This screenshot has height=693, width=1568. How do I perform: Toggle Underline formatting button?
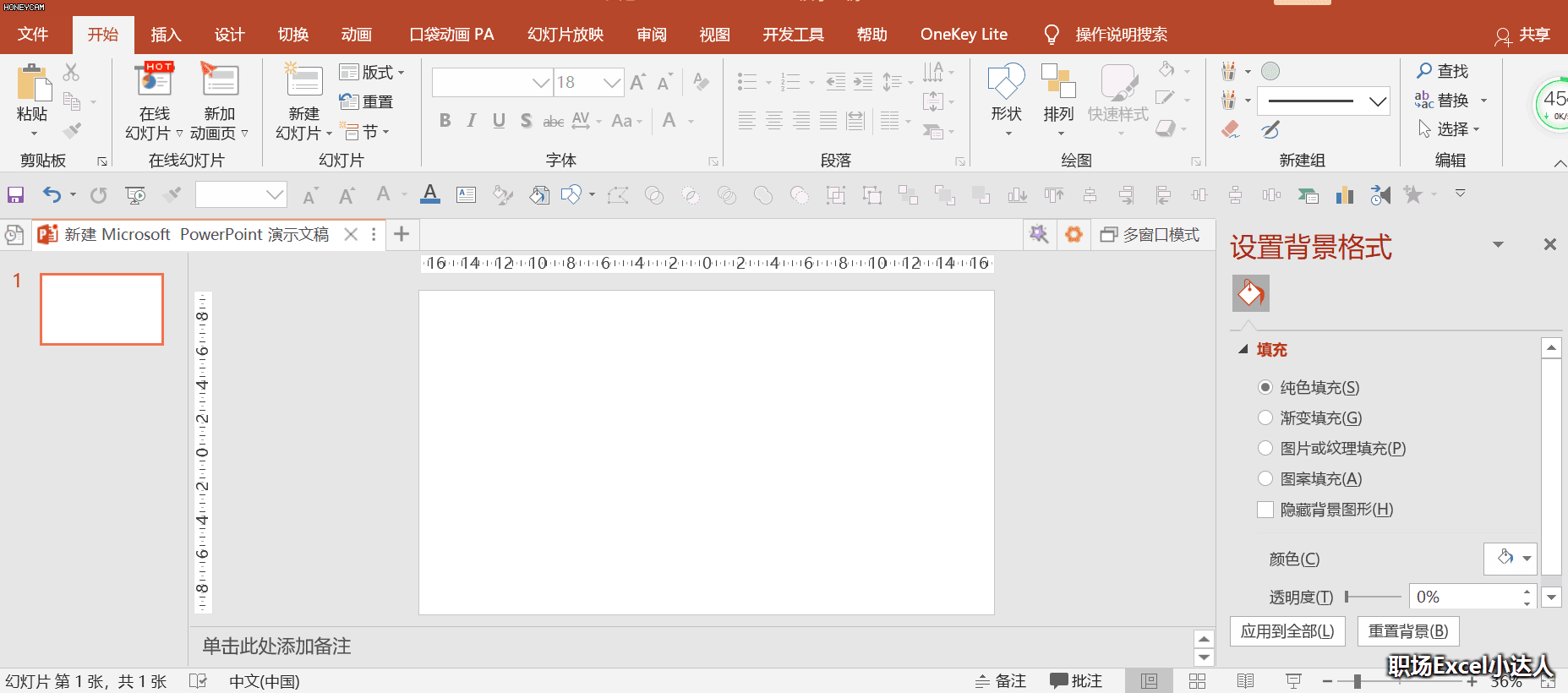499,121
